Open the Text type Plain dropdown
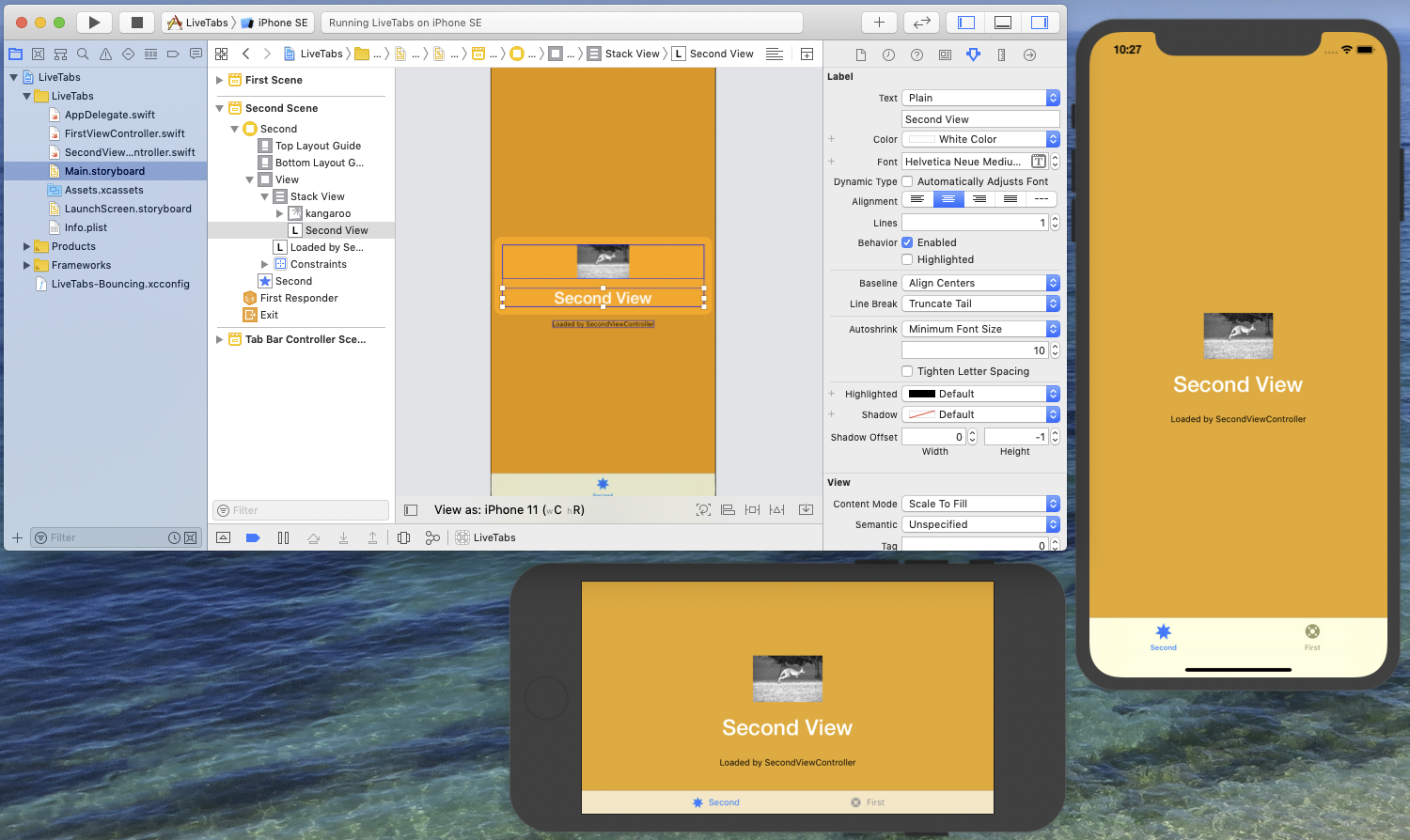 [x=980, y=98]
